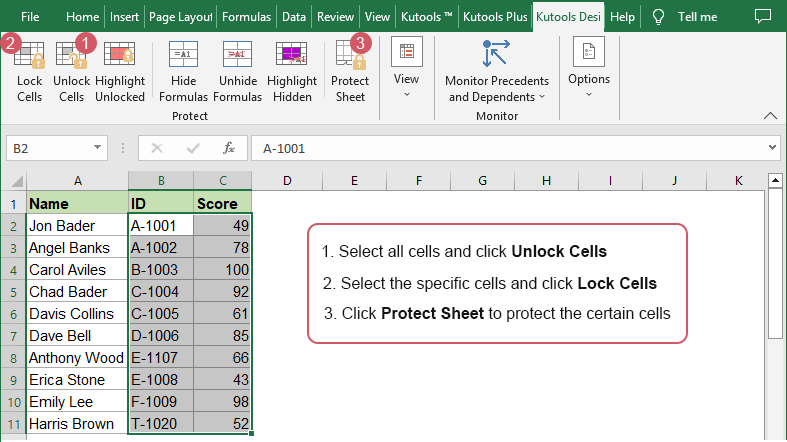787x442 pixels.
Task: Click the Insert Function fx button
Action: click(x=229, y=148)
